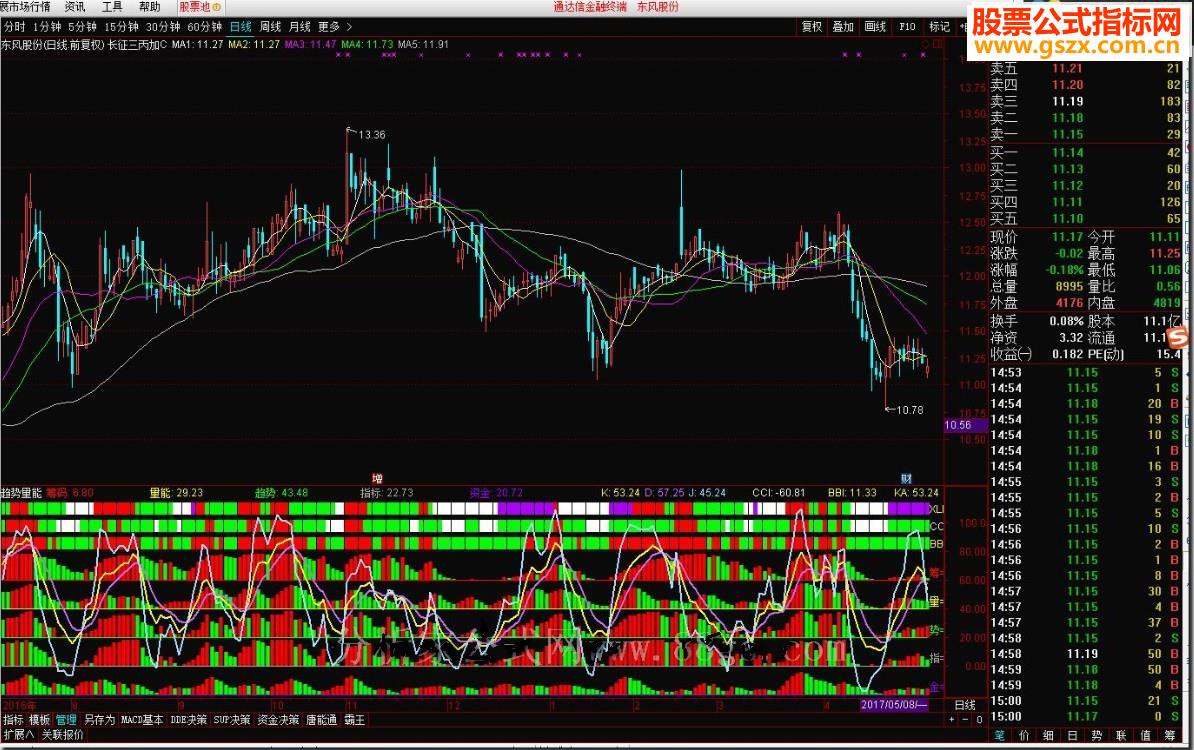Click the small circle icon atop the price axis

(925, 44)
